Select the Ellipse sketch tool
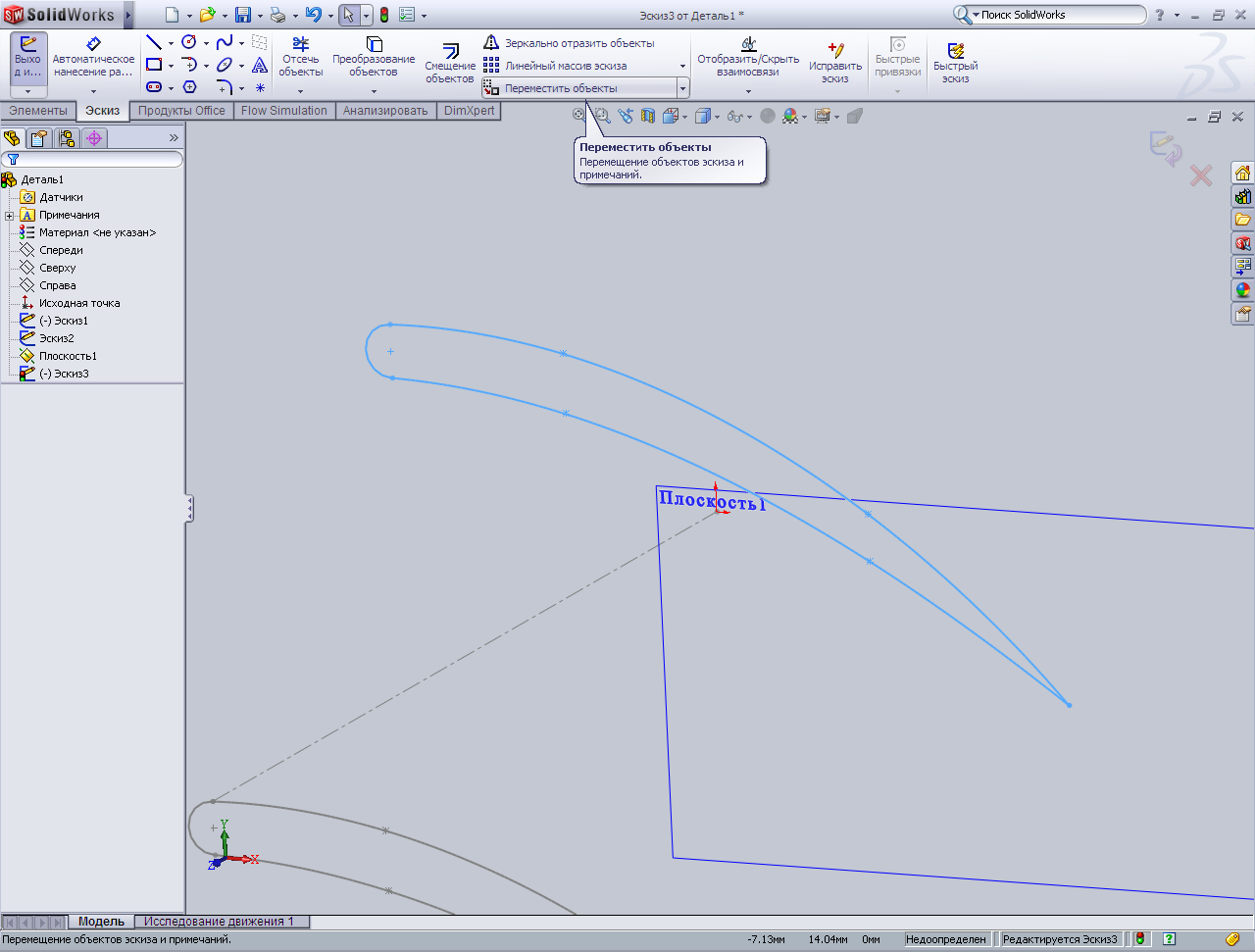The image size is (1255, 952). pyautogui.click(x=225, y=66)
